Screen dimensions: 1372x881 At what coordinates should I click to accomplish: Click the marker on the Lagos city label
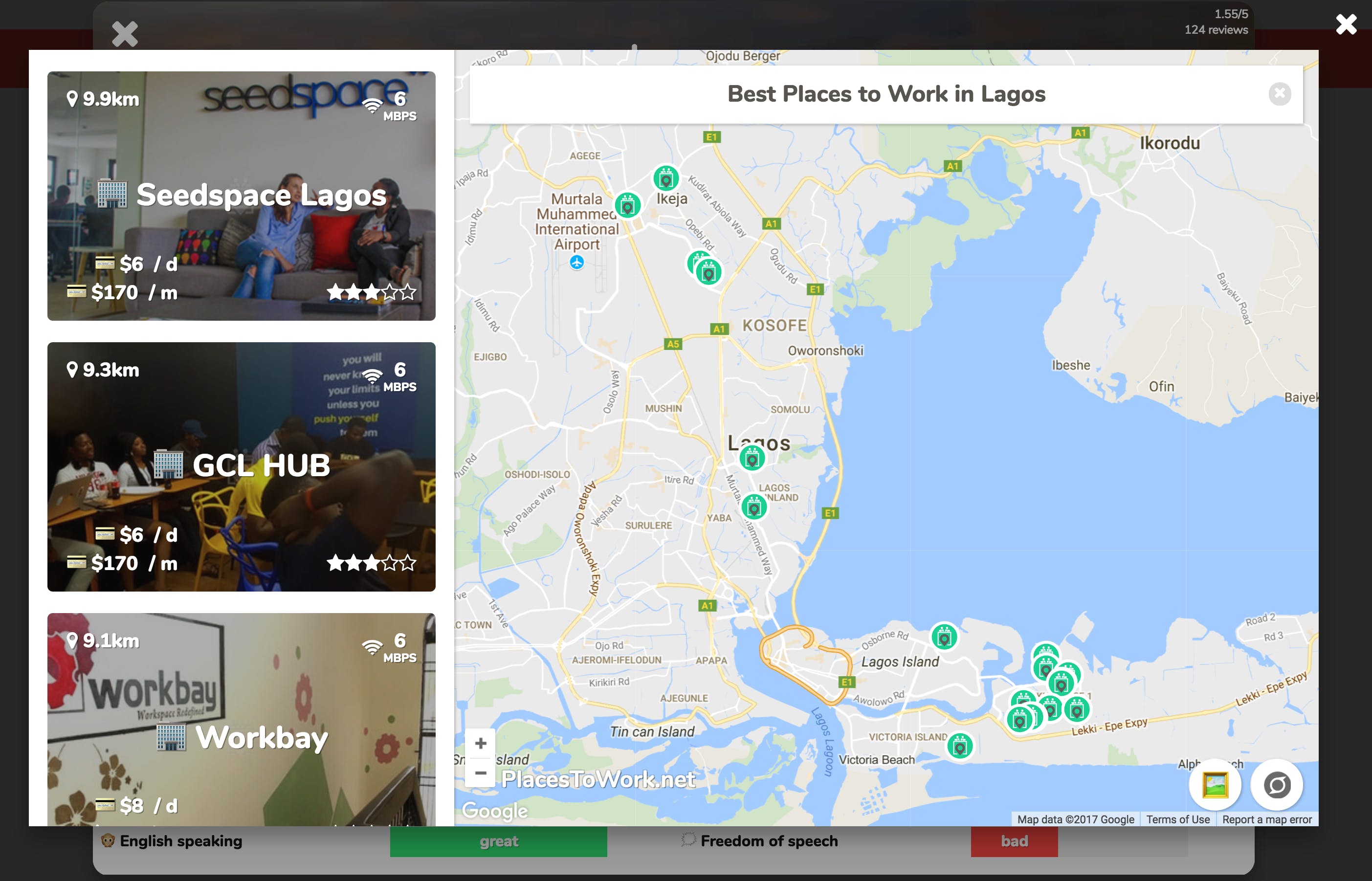pos(752,458)
